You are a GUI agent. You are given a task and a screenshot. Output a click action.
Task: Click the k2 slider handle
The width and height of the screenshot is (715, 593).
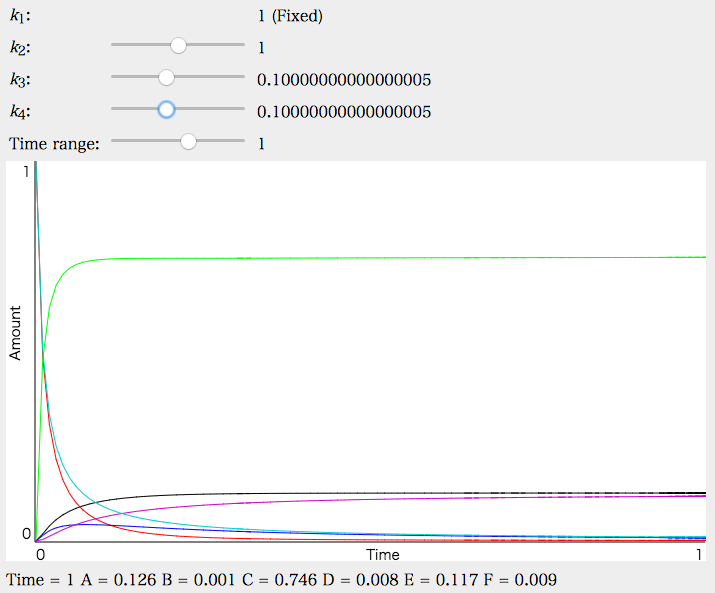178,45
